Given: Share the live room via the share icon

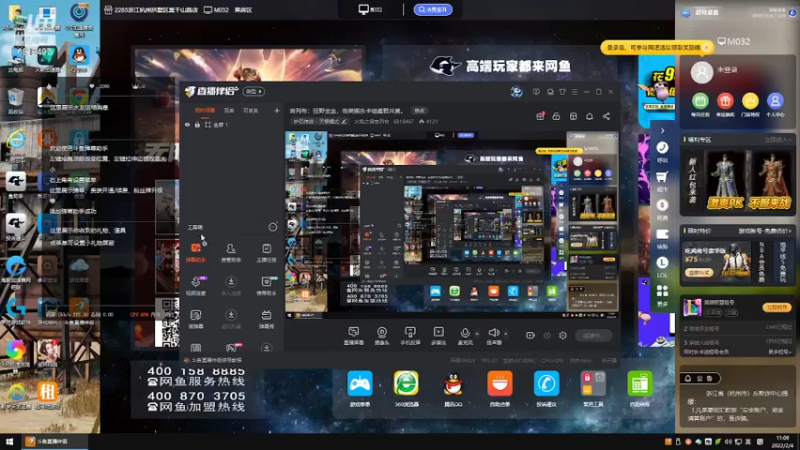Looking at the screenshot, I should click(x=606, y=116).
